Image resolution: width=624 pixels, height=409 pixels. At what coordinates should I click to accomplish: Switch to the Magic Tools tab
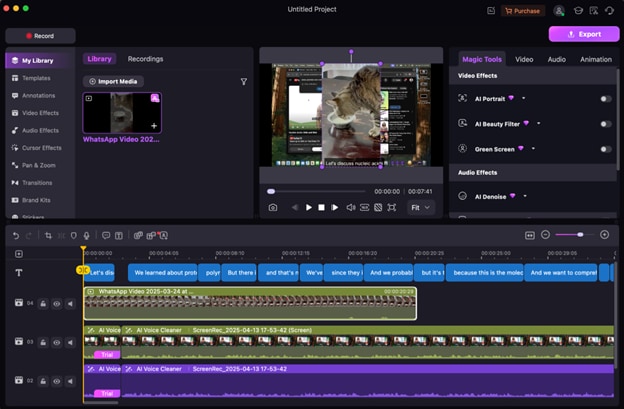[x=482, y=59]
